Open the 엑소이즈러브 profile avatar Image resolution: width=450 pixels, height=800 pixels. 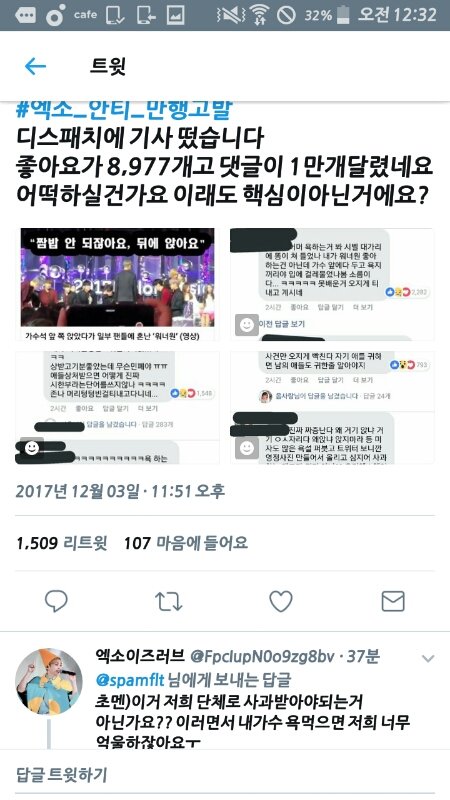(x=49, y=682)
